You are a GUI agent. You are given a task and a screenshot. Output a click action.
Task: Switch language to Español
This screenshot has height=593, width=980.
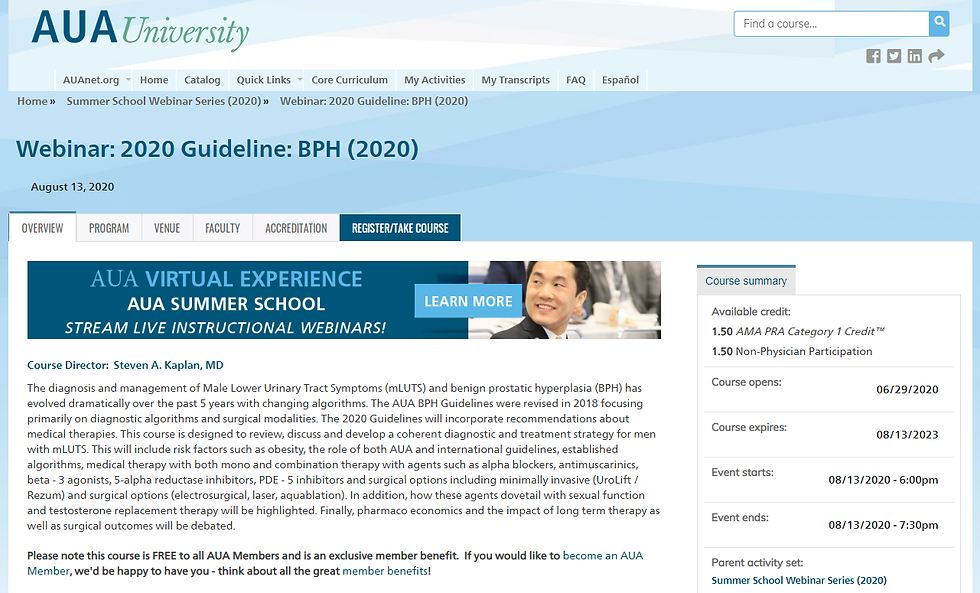[x=620, y=80]
